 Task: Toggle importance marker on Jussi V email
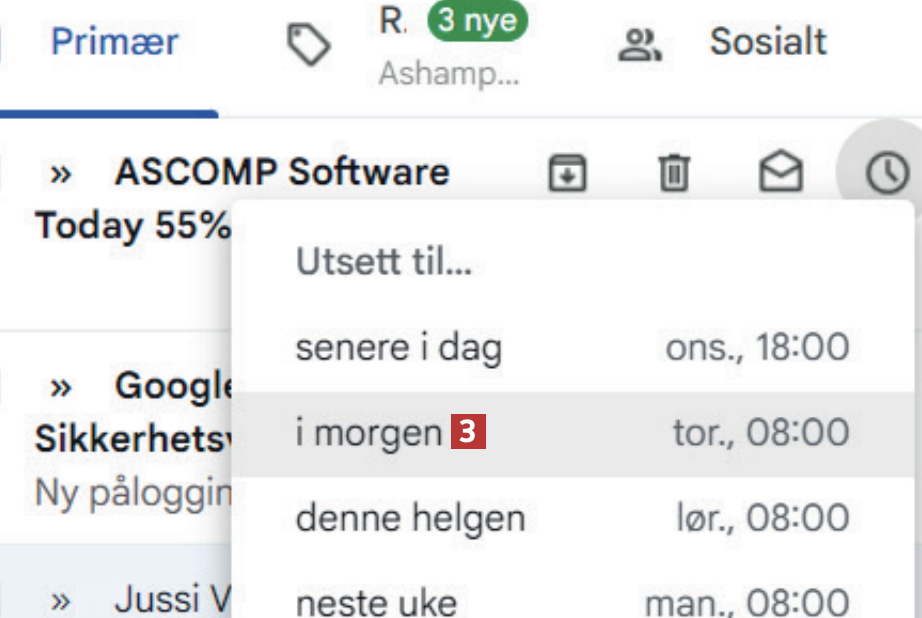pos(61,600)
